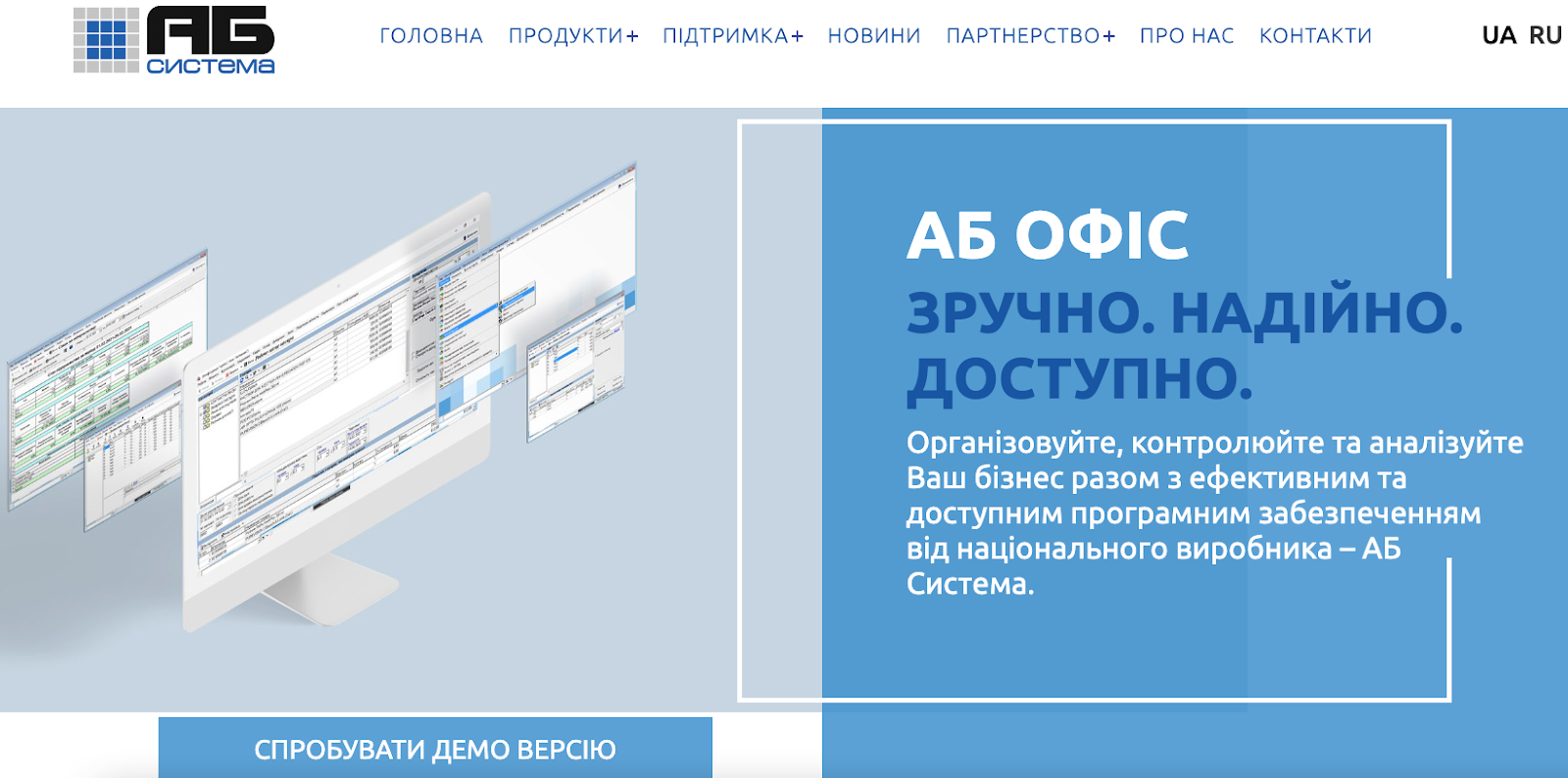This screenshot has width=1568, height=778.
Task: Go to the НОВИНИ page
Action: coord(874,36)
